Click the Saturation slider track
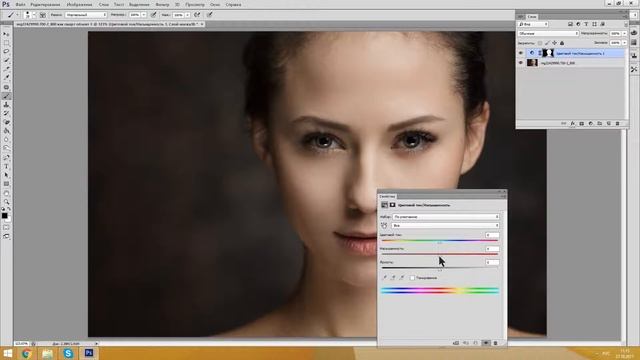Screen dimensions: 640x360 (x=440, y=254)
